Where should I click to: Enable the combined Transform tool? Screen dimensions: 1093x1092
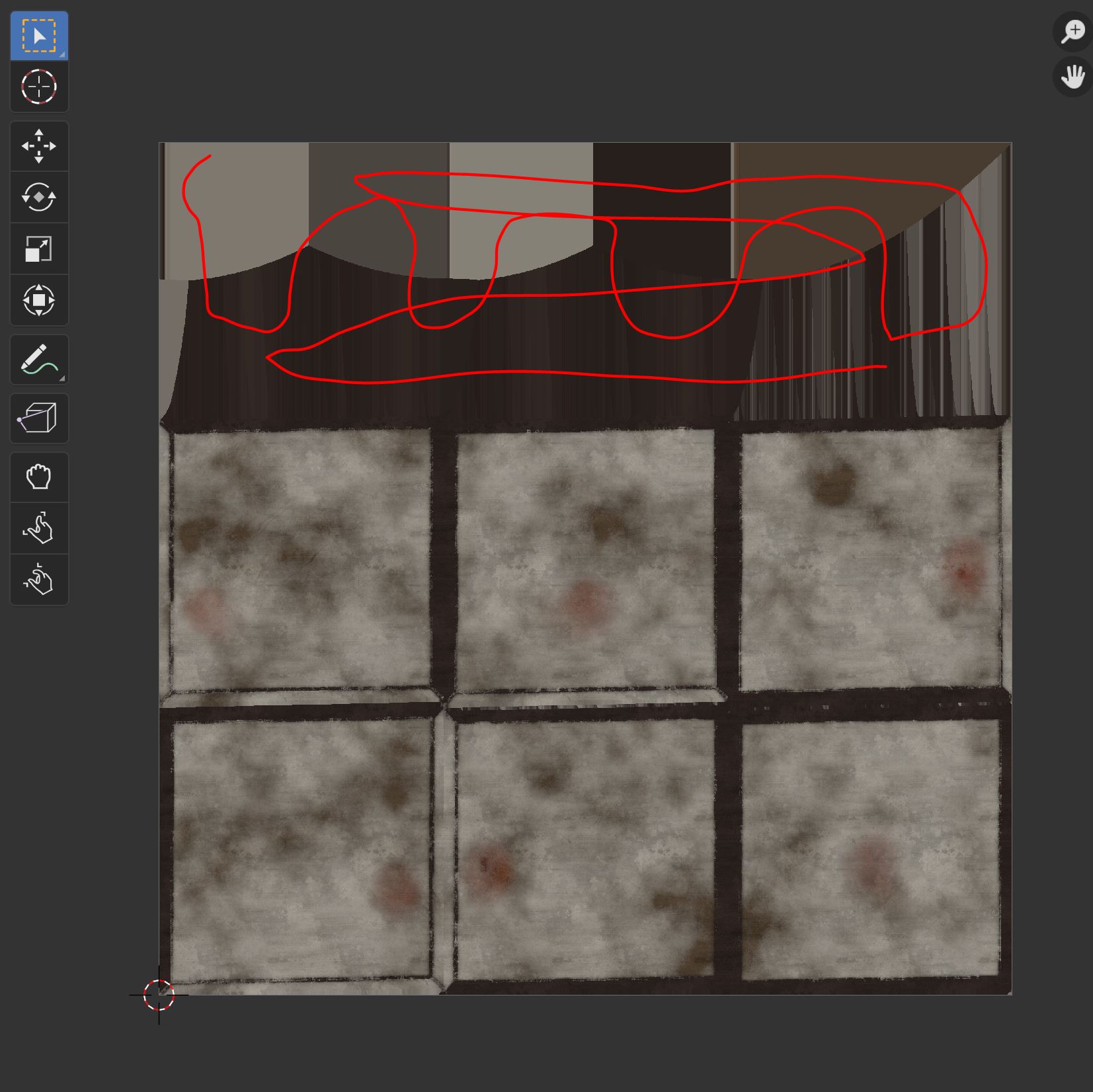coord(39,300)
